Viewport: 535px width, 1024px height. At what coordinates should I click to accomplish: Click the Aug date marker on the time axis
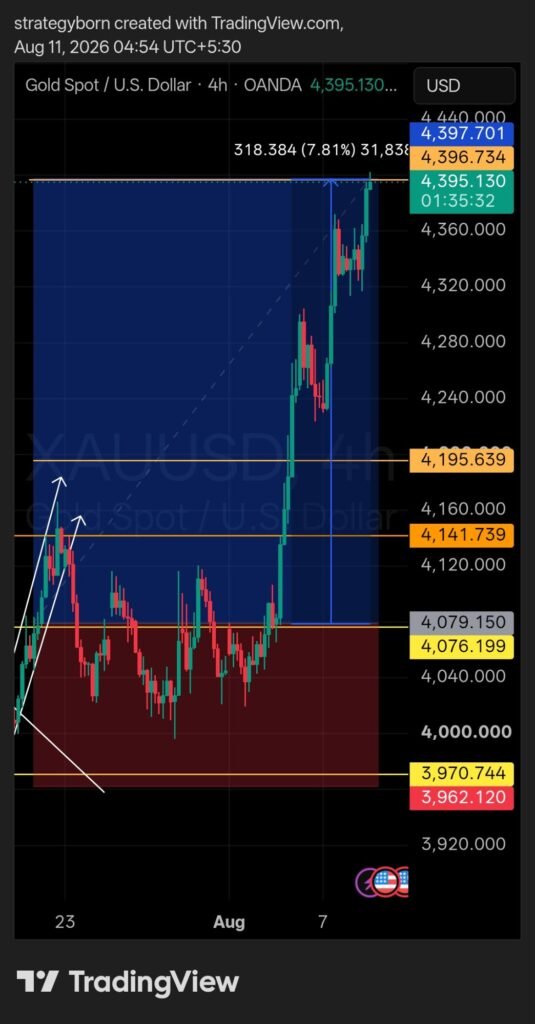pos(229,922)
